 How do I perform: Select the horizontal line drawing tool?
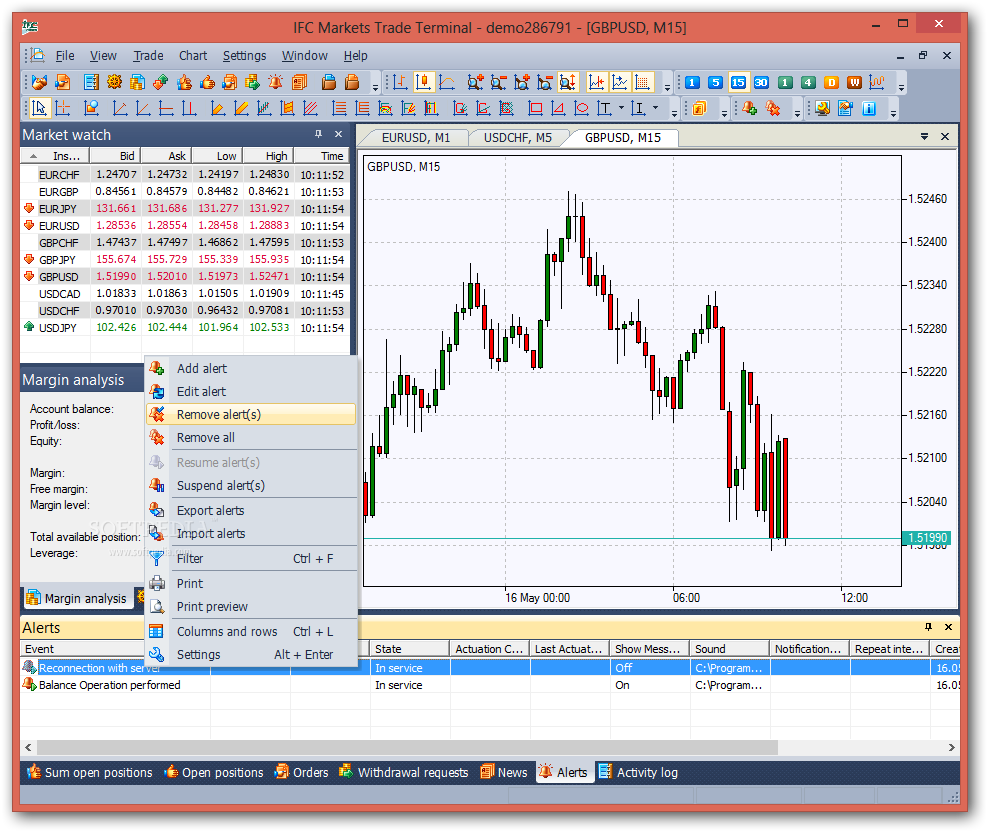click(166, 108)
